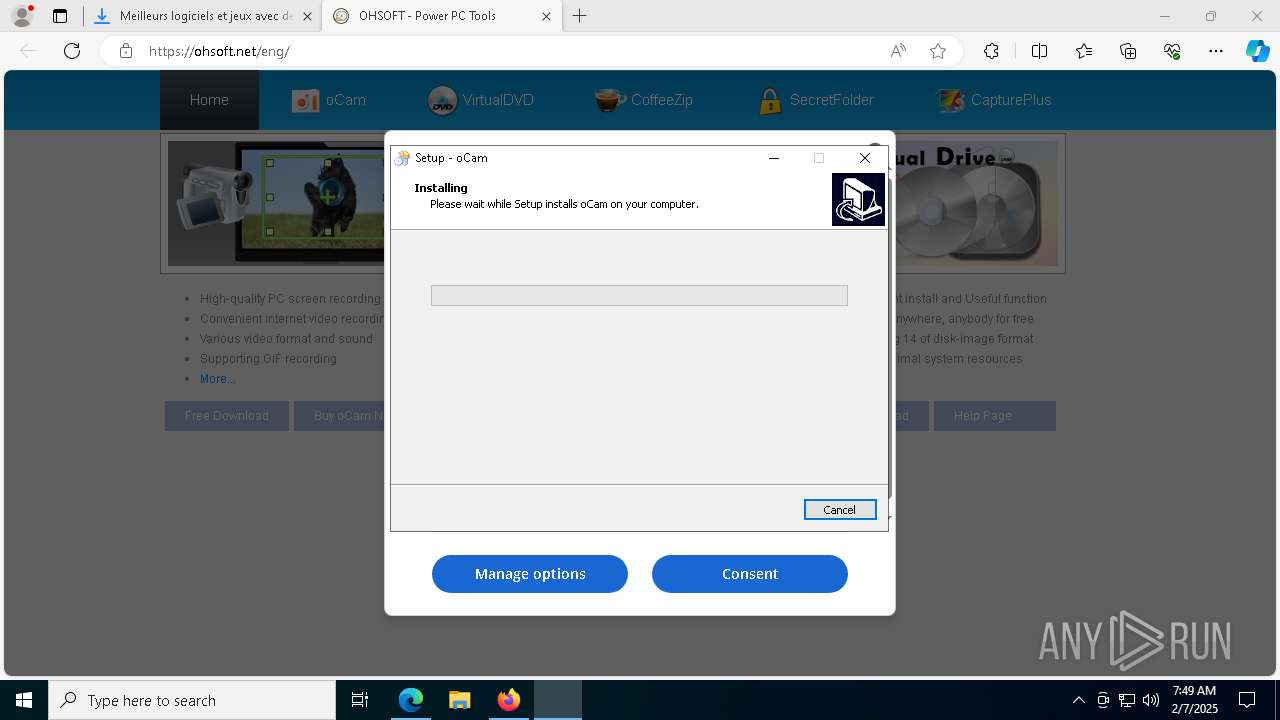The image size is (1280, 720).
Task: Open browser Extensions icon
Action: 991,51
